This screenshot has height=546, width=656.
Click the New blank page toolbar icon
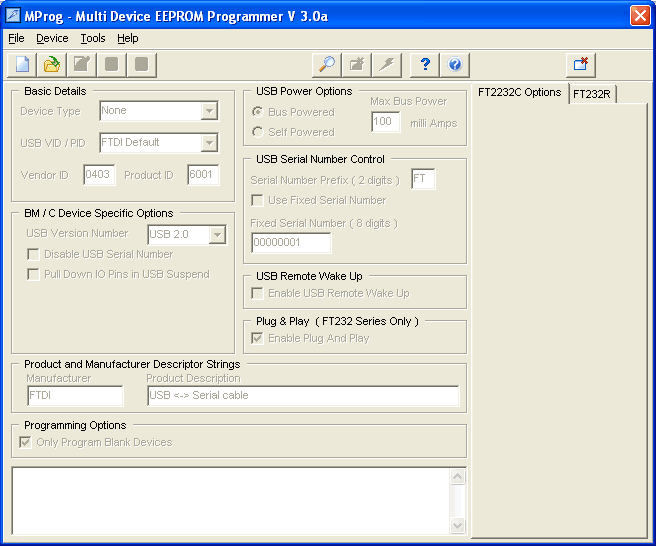tap(22, 65)
